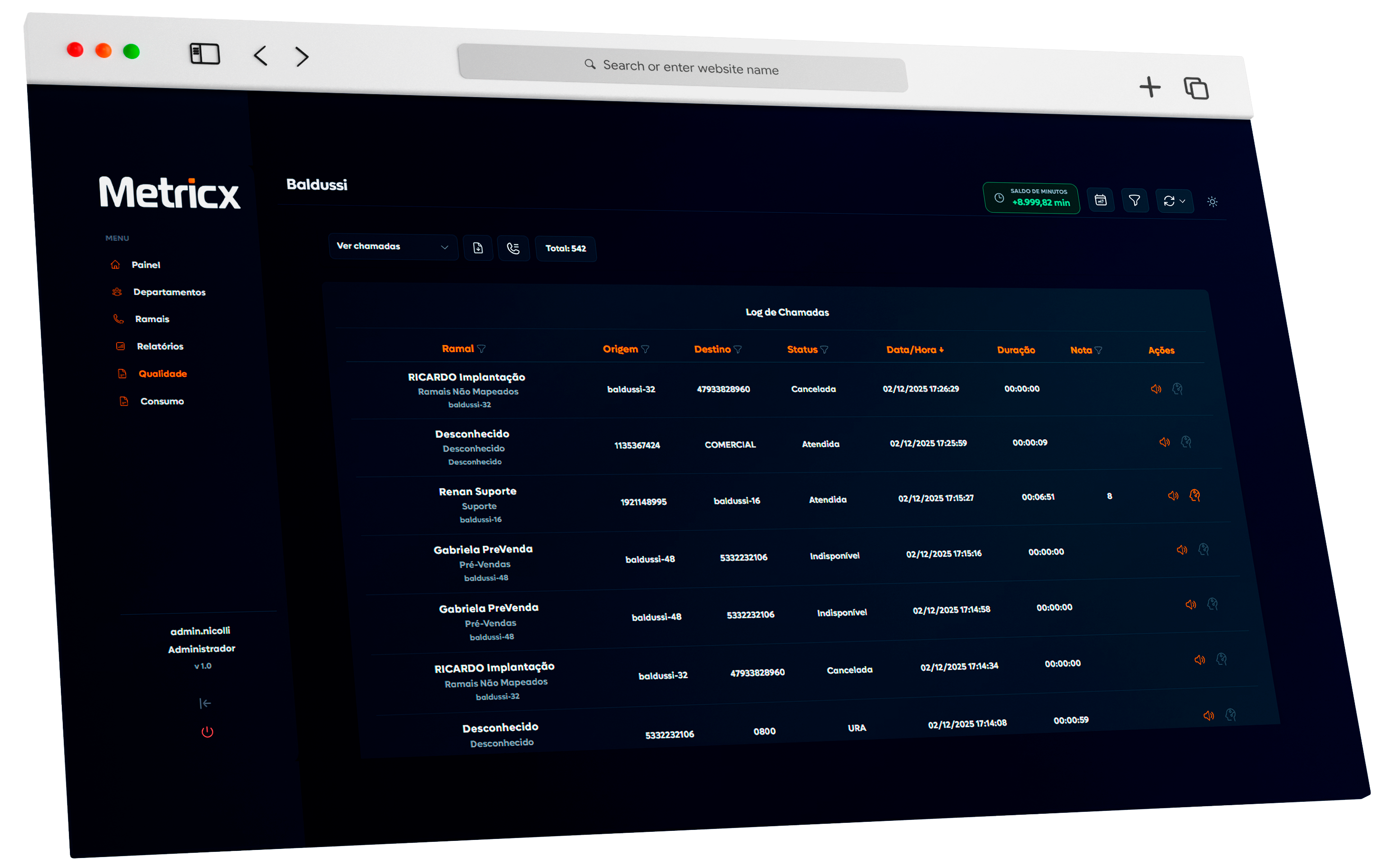Play audio for the first RICARDO Implantação call

click(x=1156, y=389)
